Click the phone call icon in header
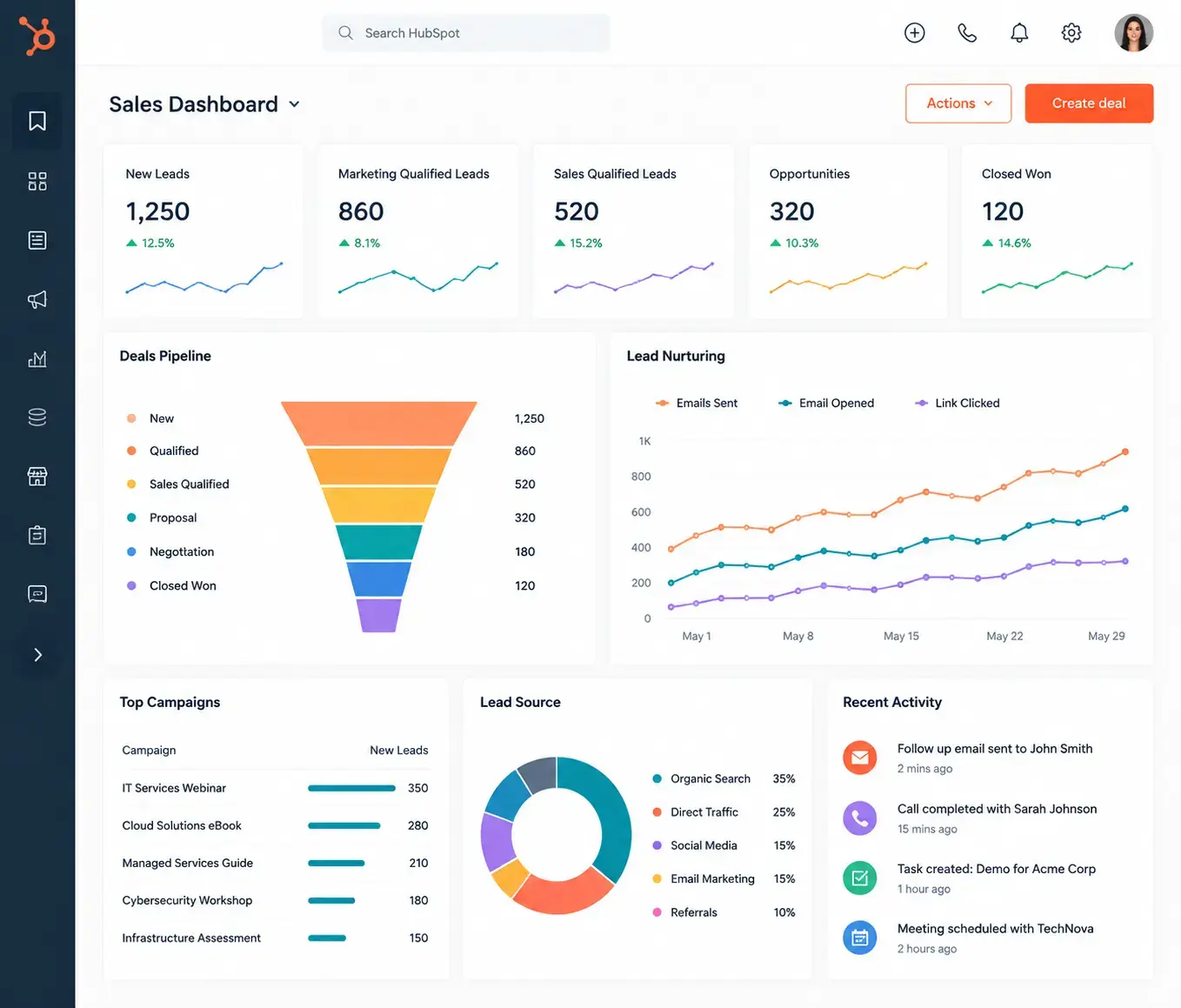Image resolution: width=1181 pixels, height=1008 pixels. [x=967, y=33]
